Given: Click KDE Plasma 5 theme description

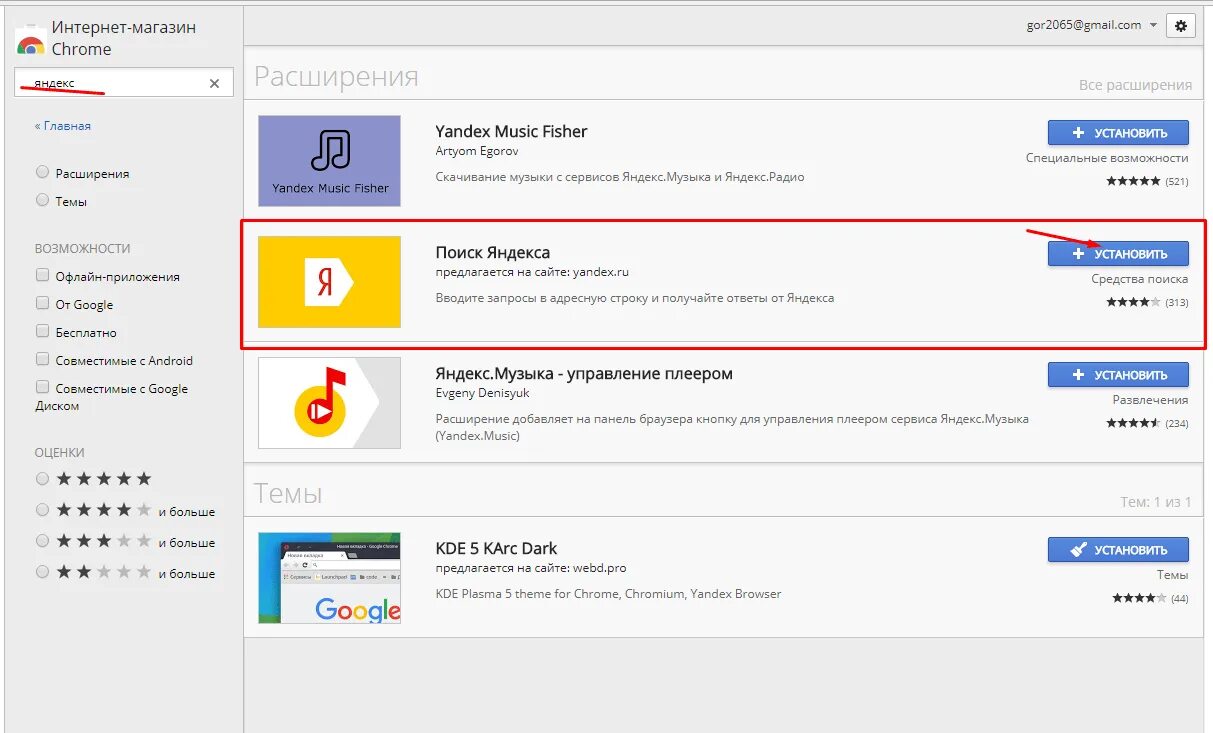Looking at the screenshot, I should point(608,594).
